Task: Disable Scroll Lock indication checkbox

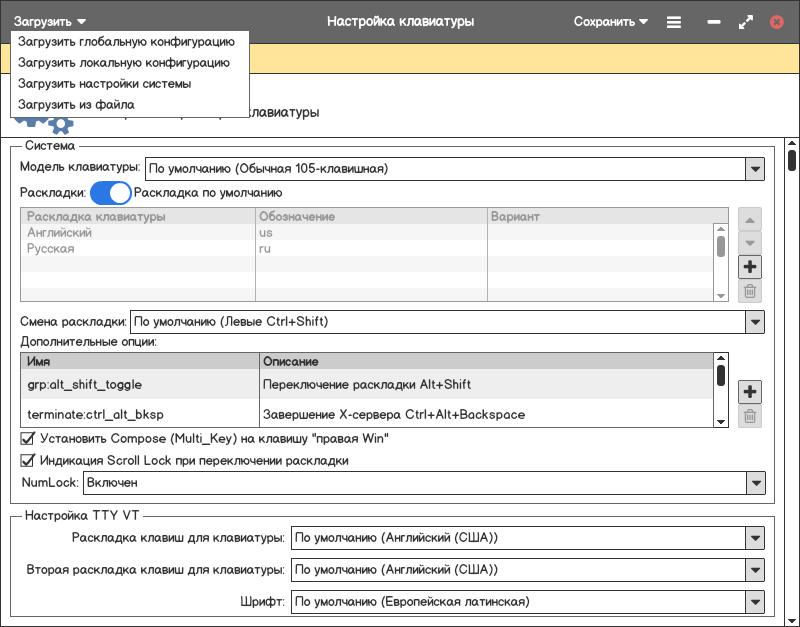Action: 28,461
